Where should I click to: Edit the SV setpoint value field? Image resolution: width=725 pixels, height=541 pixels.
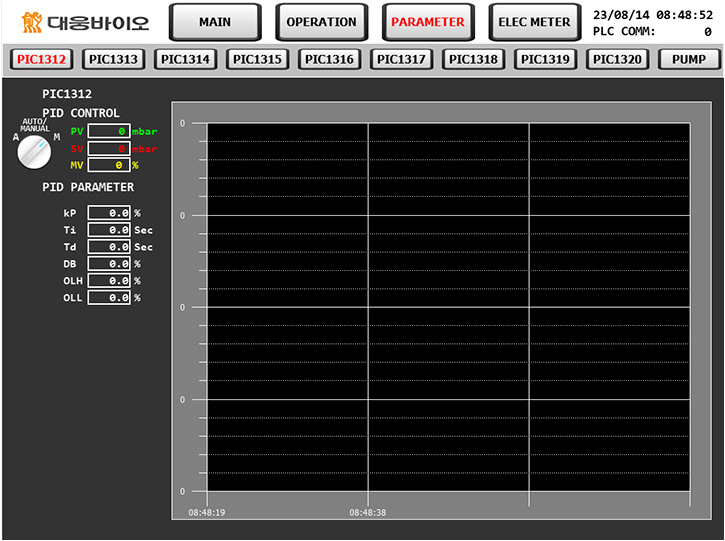109,148
